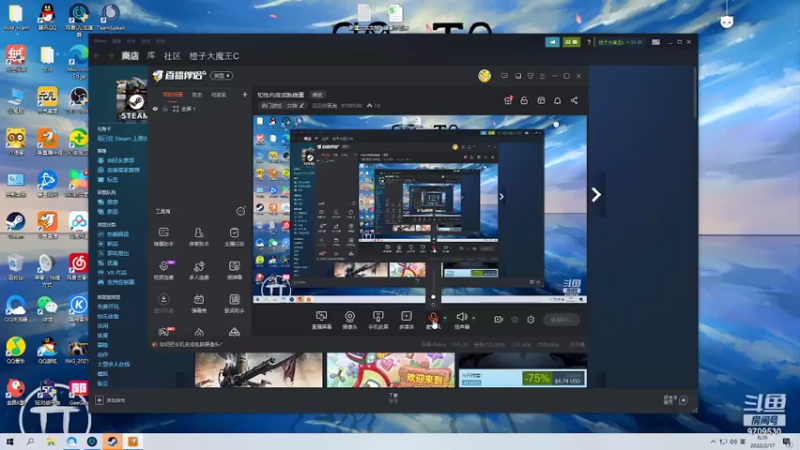800x450 pixels.
Task: Open Steam account name dropdown
Action: tap(620, 42)
